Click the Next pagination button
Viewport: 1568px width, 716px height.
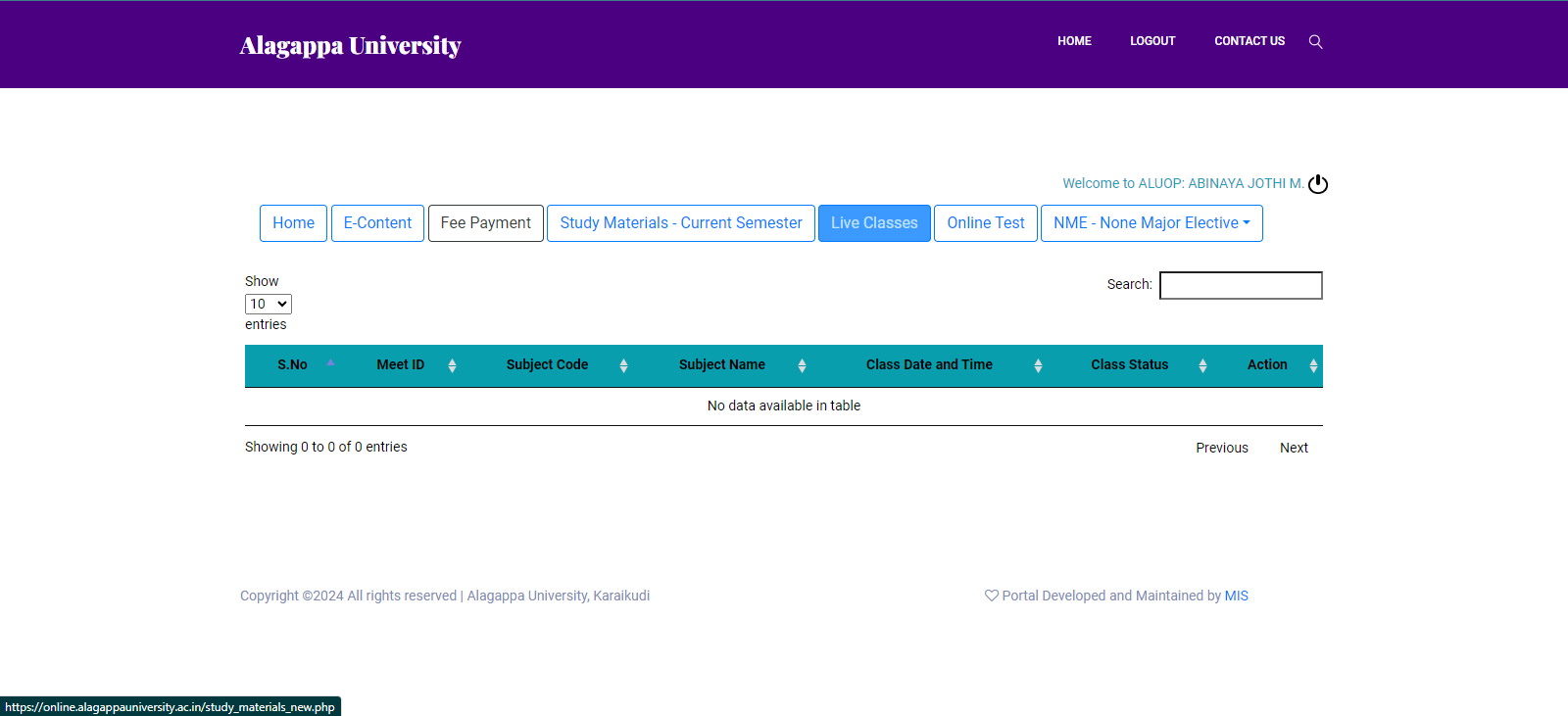1294,448
